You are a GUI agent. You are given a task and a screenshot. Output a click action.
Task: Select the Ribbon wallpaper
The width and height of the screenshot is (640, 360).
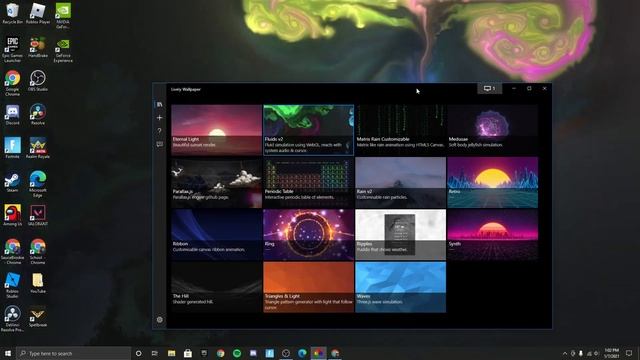216,235
